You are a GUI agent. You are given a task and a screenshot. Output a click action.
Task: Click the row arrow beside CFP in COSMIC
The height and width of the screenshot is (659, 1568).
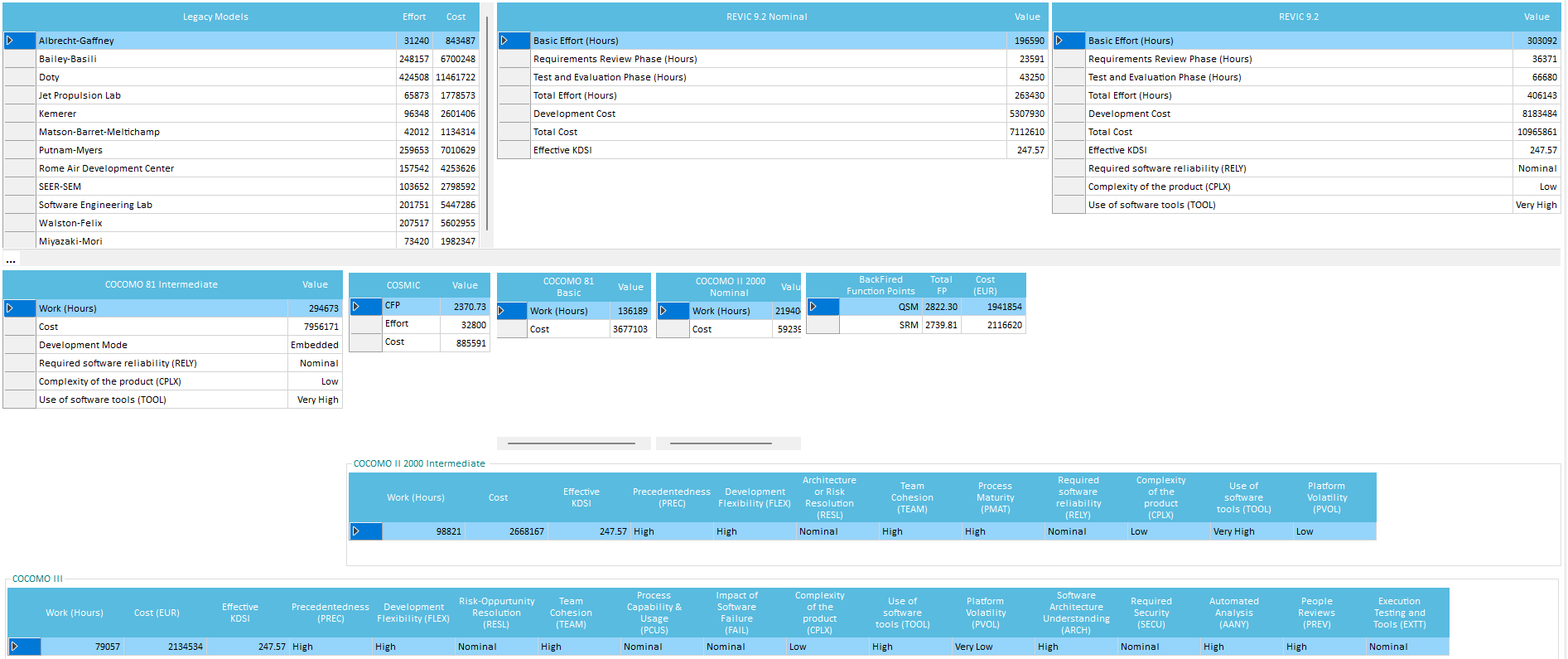(356, 307)
